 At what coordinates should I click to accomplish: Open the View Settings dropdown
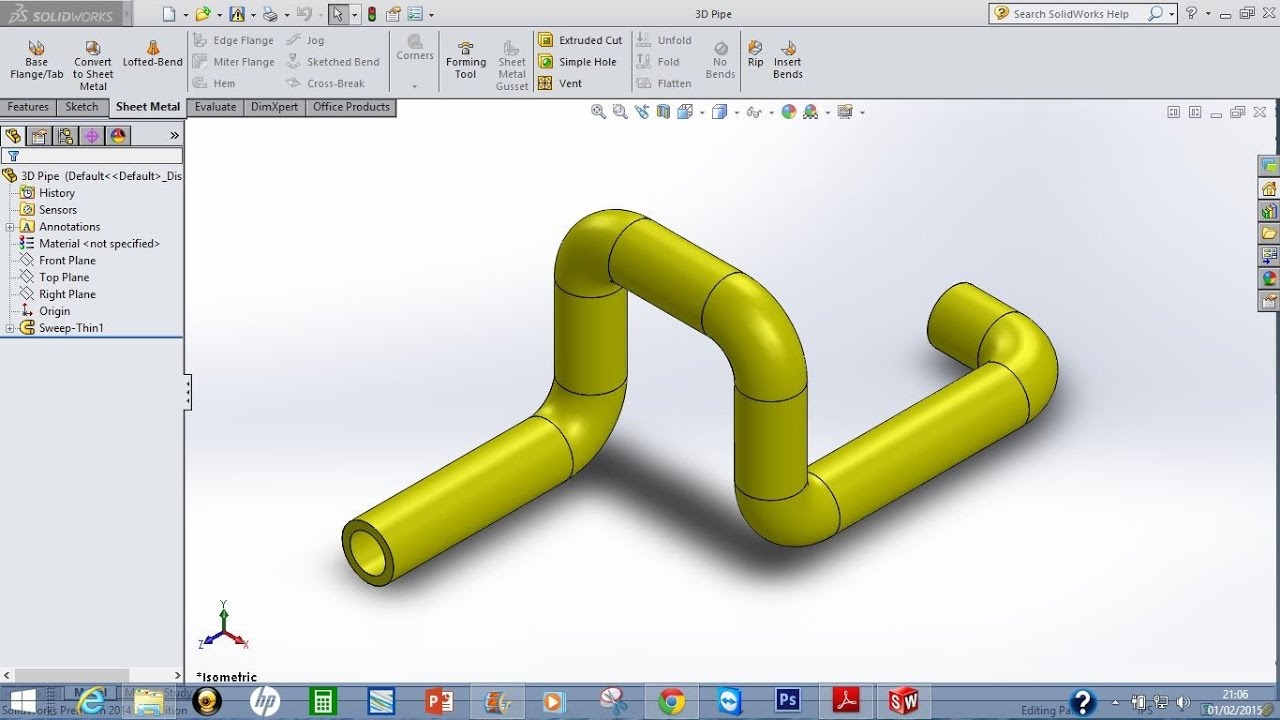(861, 113)
